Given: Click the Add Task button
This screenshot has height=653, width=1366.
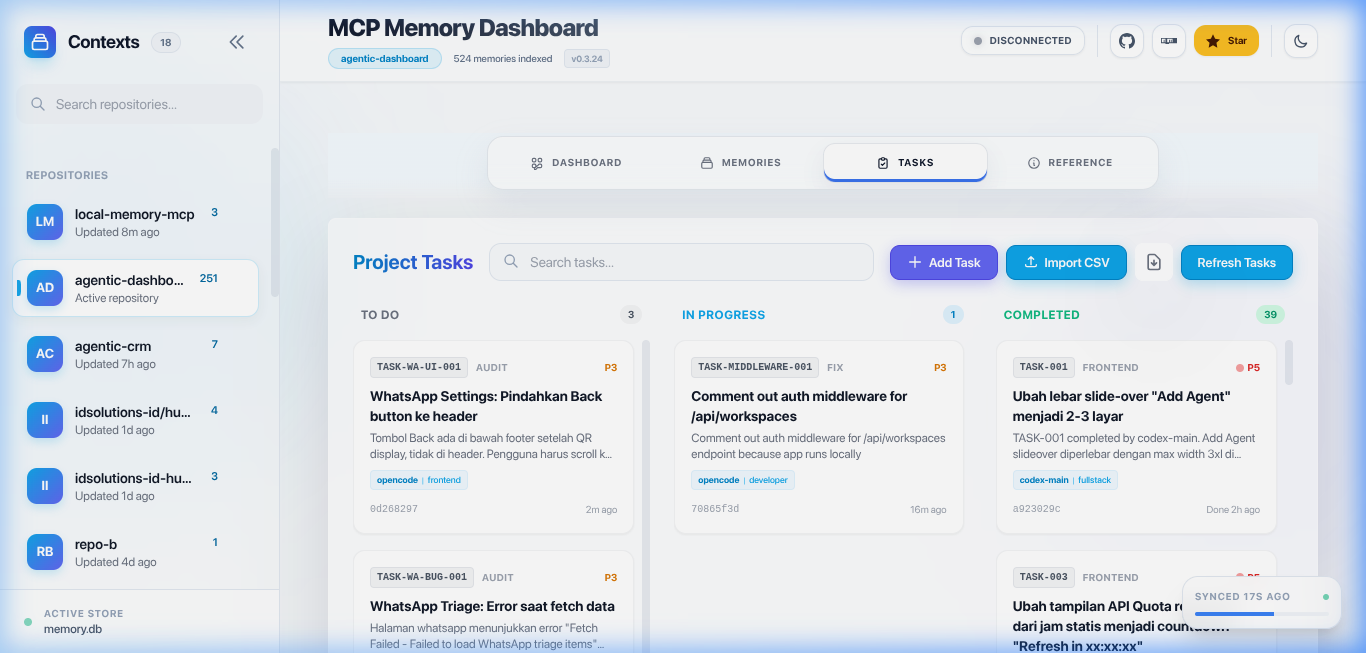Looking at the screenshot, I should coord(944,262).
